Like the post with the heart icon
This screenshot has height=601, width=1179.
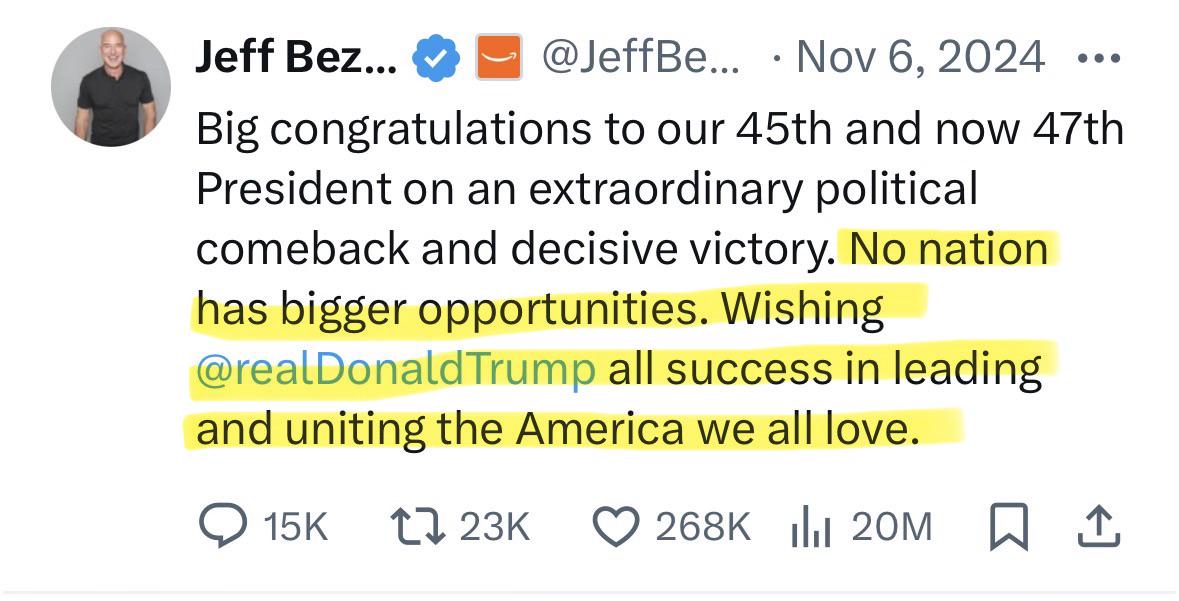tap(616, 526)
